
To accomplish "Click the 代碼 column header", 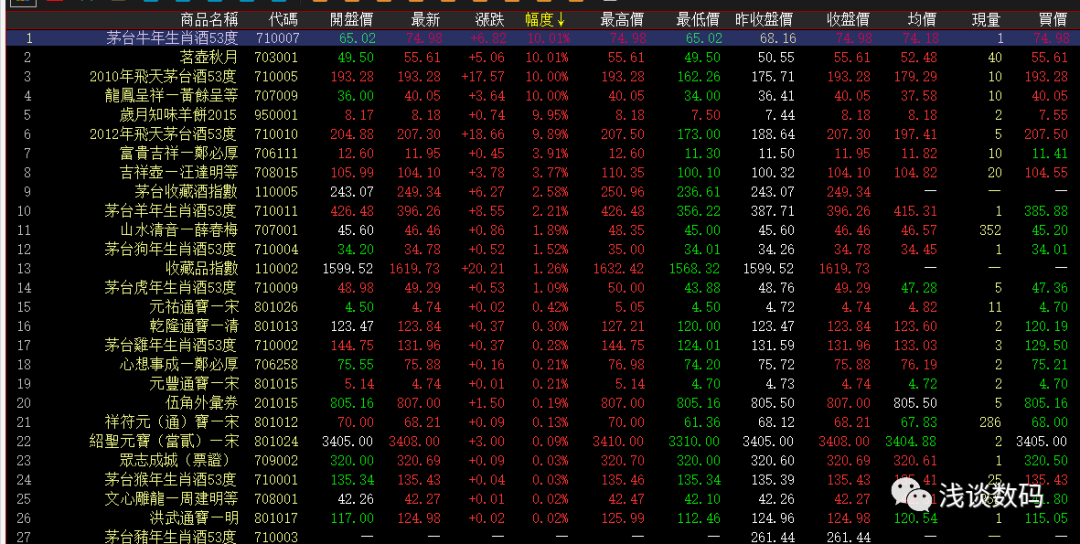I will pos(283,19).
